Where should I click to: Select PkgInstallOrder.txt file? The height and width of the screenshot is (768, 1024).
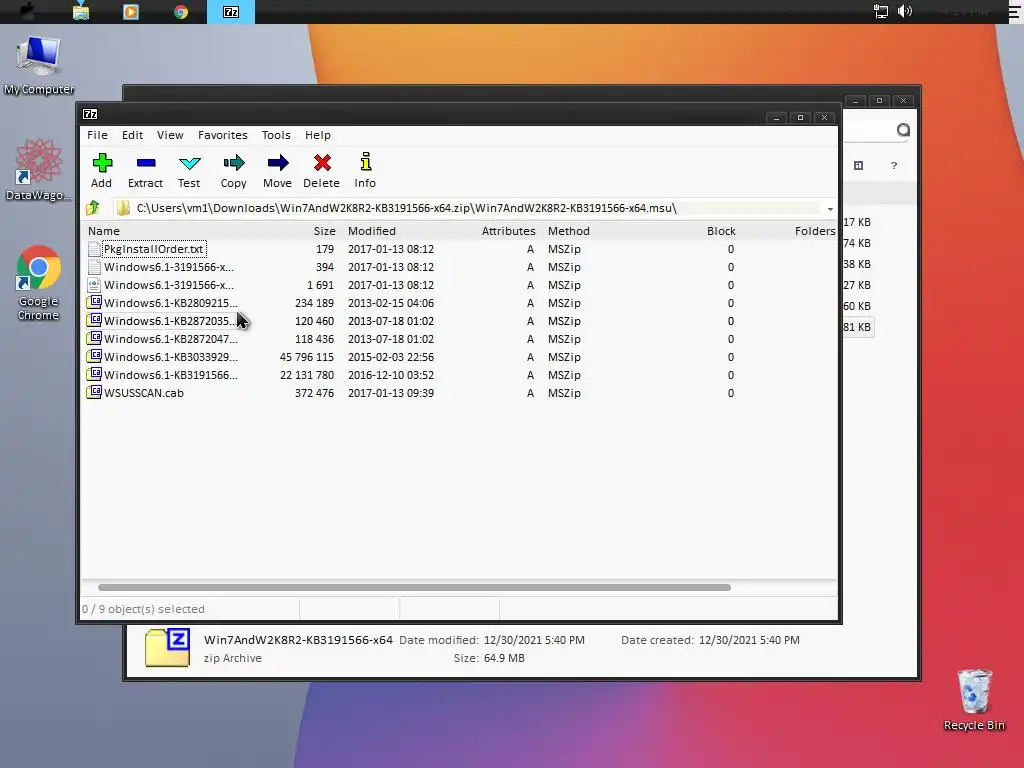coord(154,249)
